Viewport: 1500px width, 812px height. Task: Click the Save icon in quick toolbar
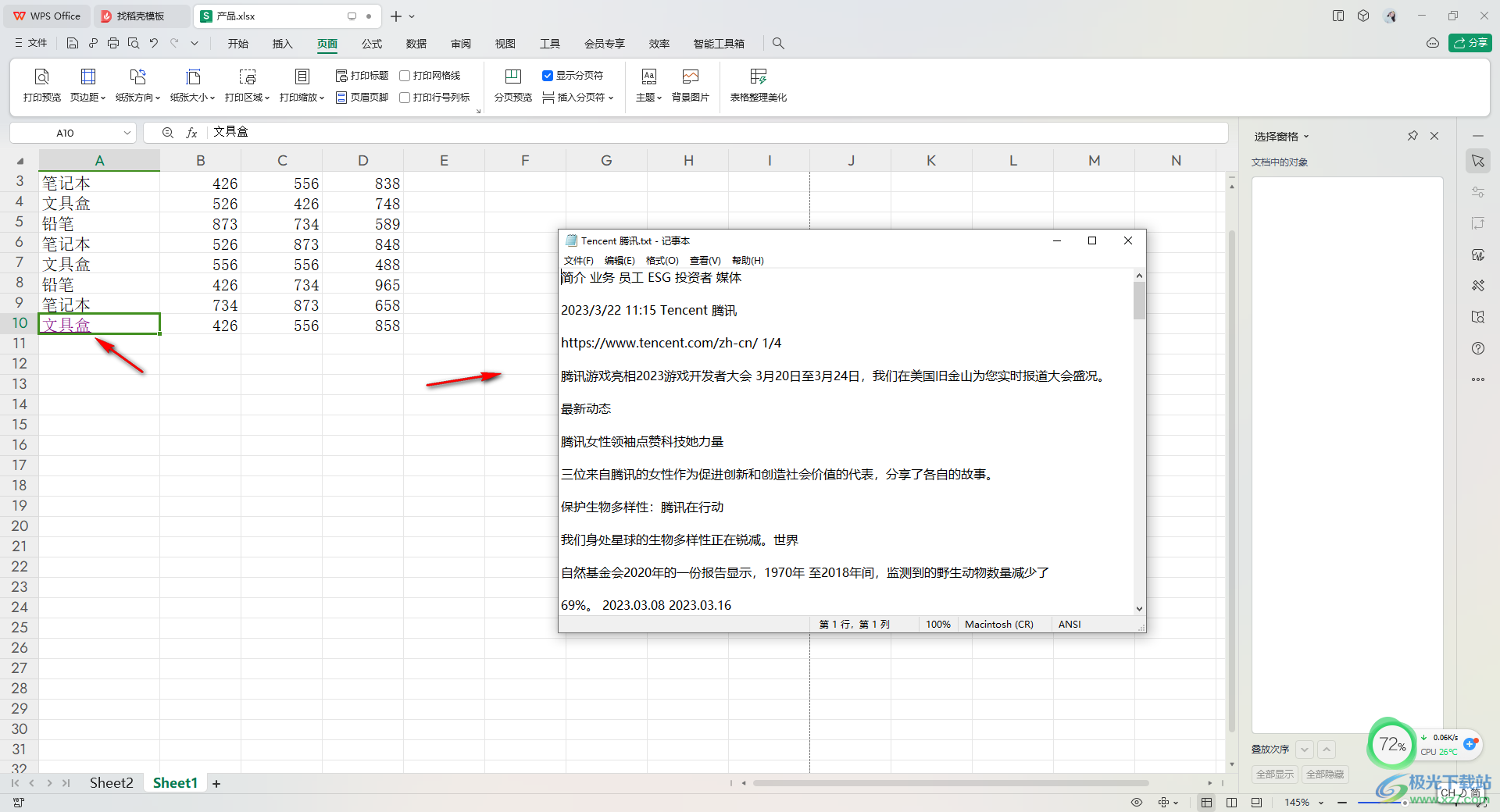coord(73,44)
